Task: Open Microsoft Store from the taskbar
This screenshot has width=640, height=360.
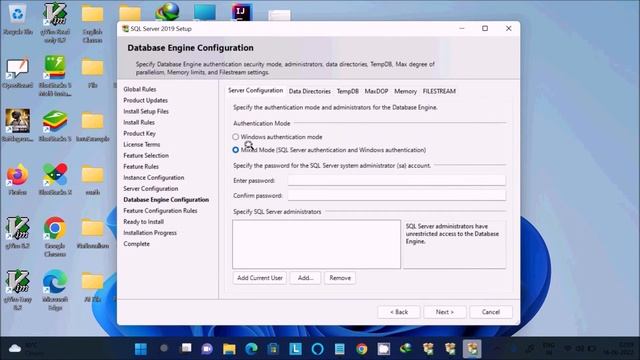Action: [273, 349]
